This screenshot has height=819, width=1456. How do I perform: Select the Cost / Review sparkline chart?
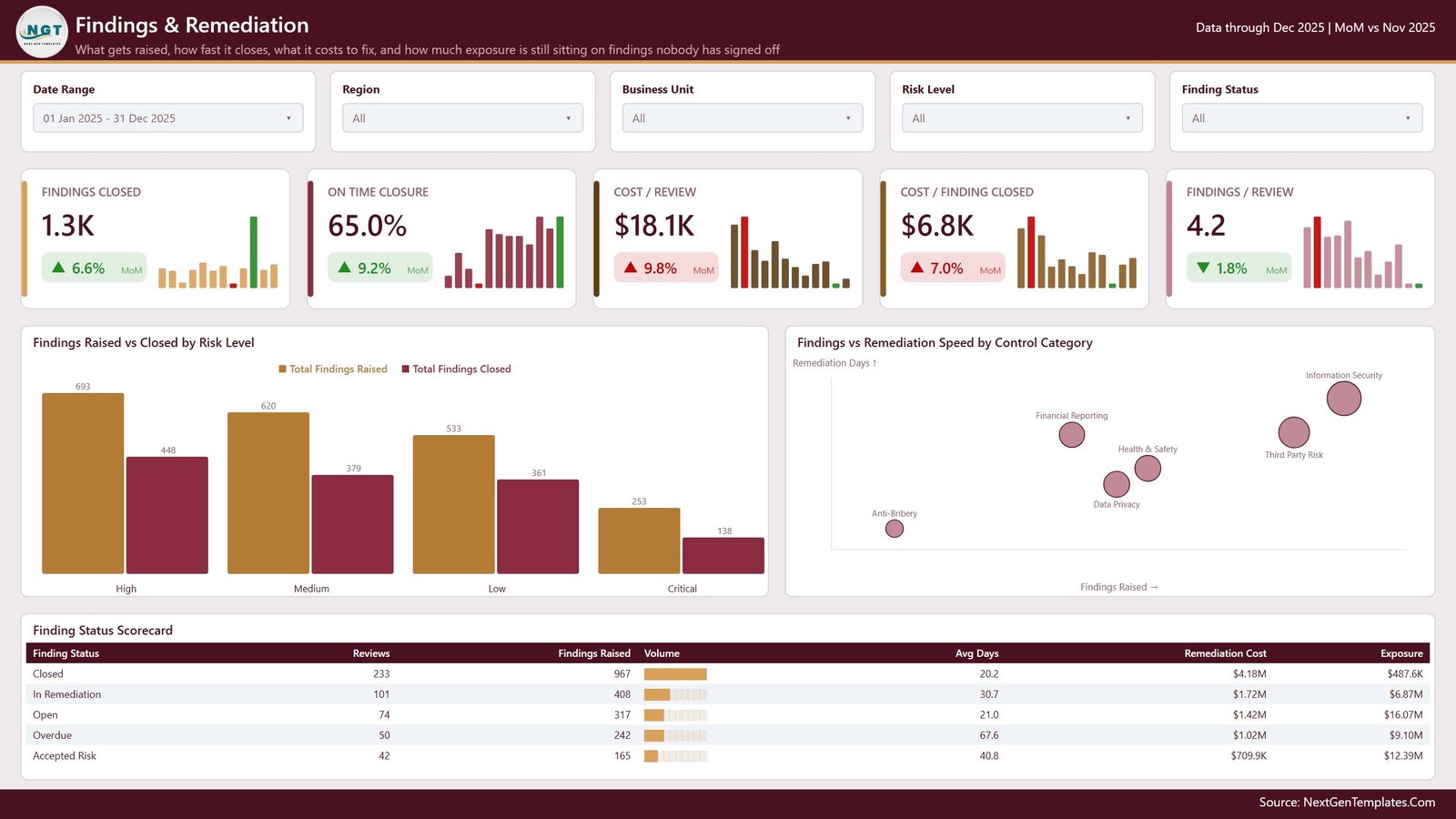pyautogui.click(x=790, y=252)
